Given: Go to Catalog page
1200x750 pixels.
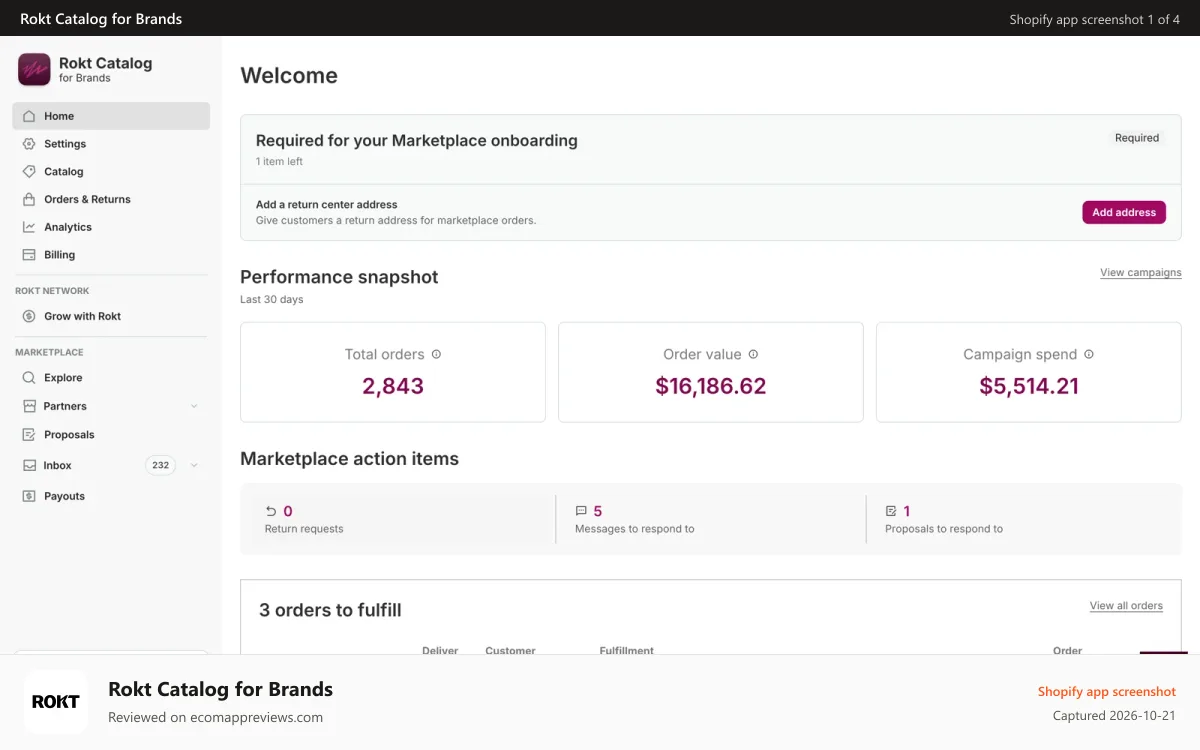Looking at the screenshot, I should coord(111,172).
